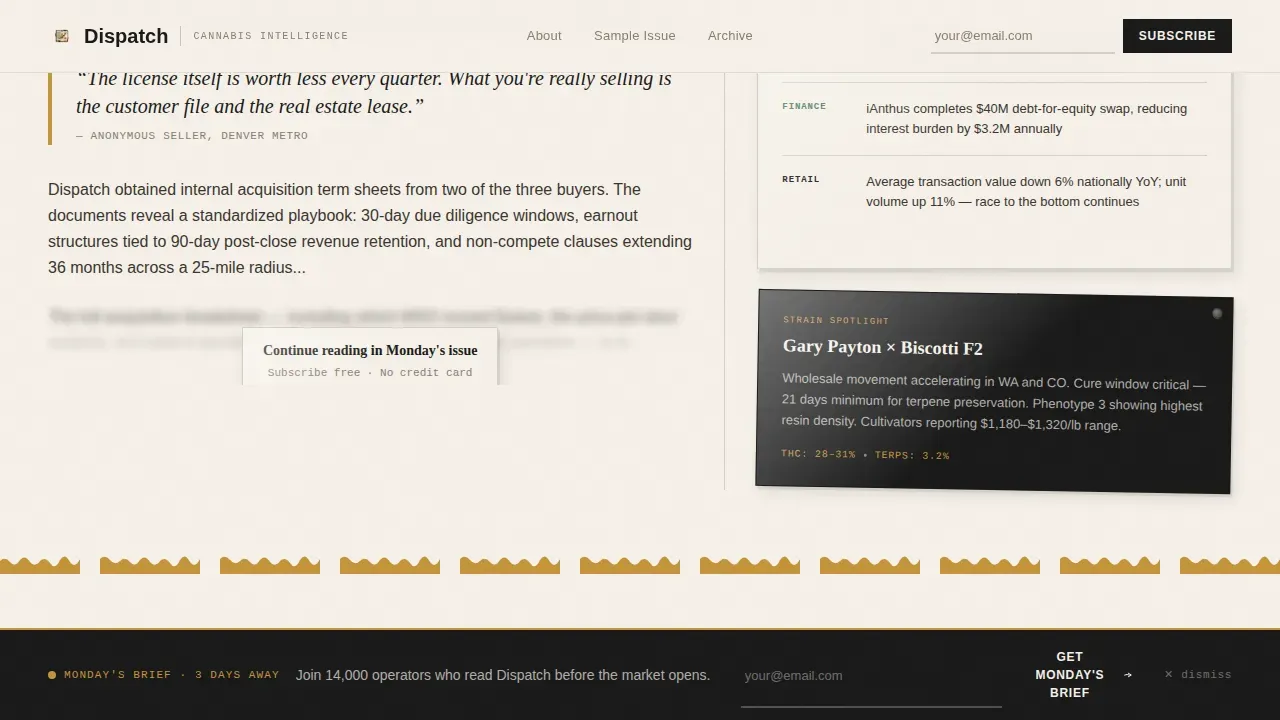
Task: Click MONDAY'S BRIEF · 3 DAYS AWAY text
Action: pyautogui.click(x=171, y=675)
